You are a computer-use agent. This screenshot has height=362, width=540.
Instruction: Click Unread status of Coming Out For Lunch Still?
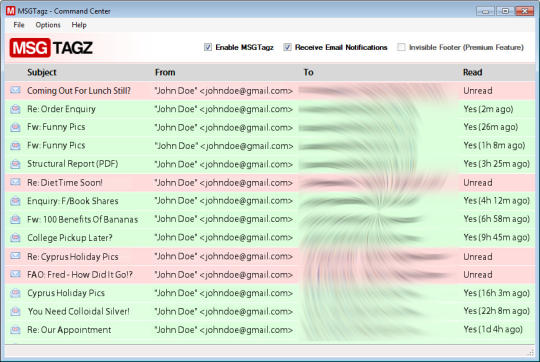478,91
